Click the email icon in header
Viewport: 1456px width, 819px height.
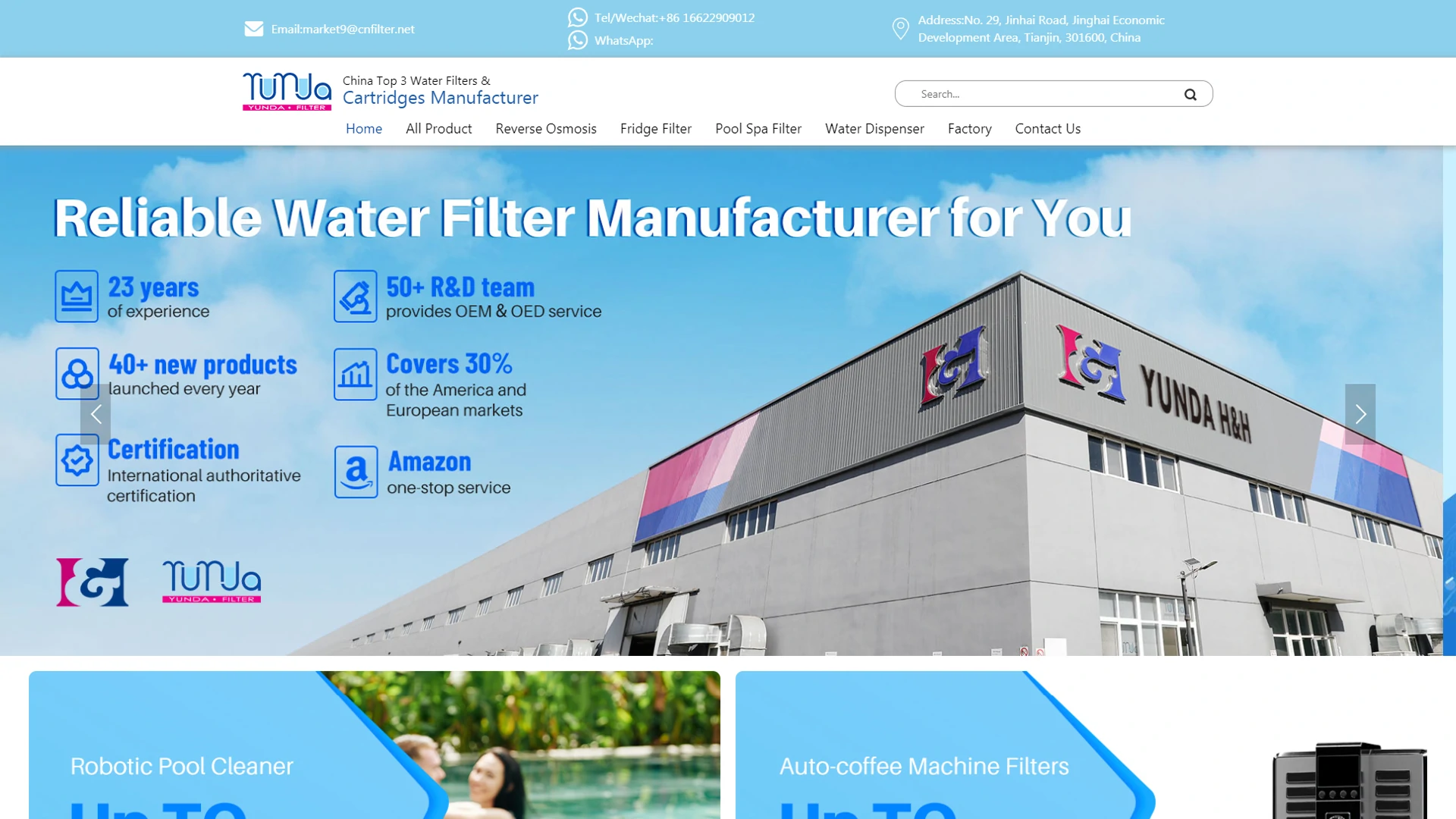tap(253, 29)
